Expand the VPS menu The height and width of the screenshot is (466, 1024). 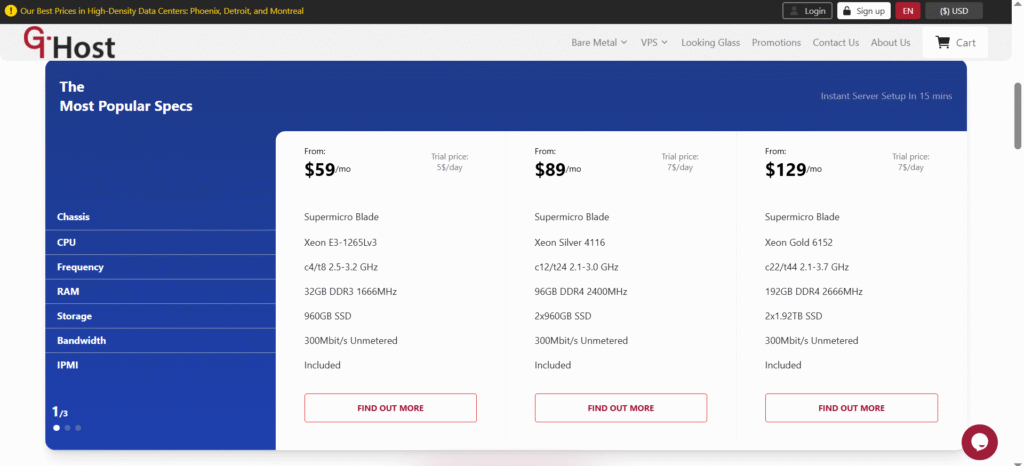point(654,42)
